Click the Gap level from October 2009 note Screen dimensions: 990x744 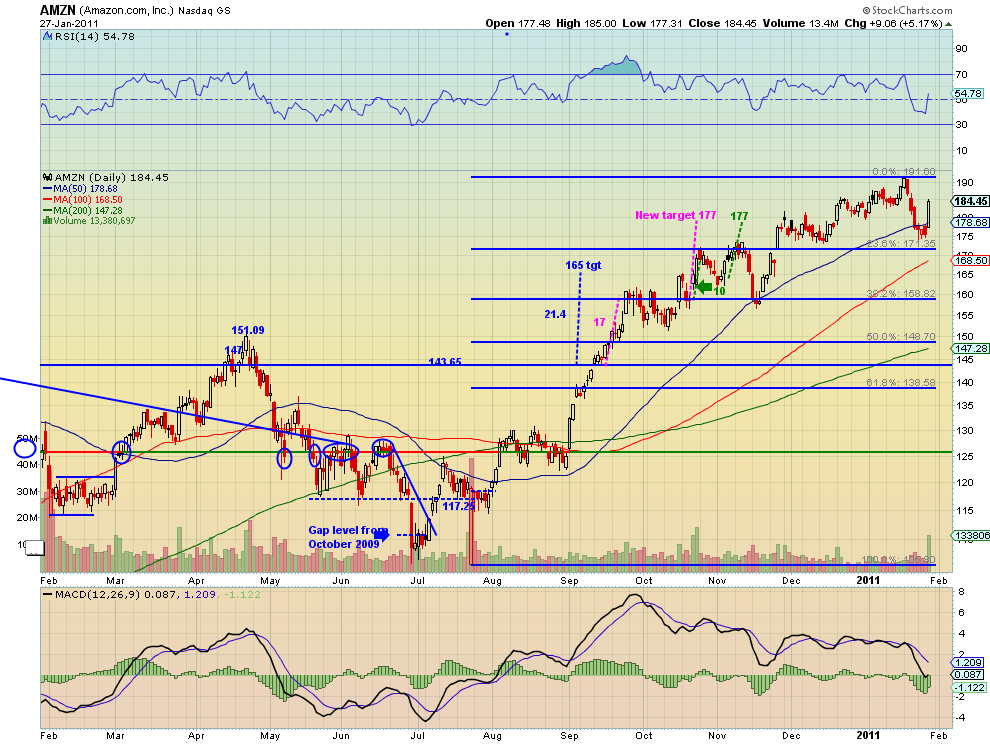tap(348, 537)
